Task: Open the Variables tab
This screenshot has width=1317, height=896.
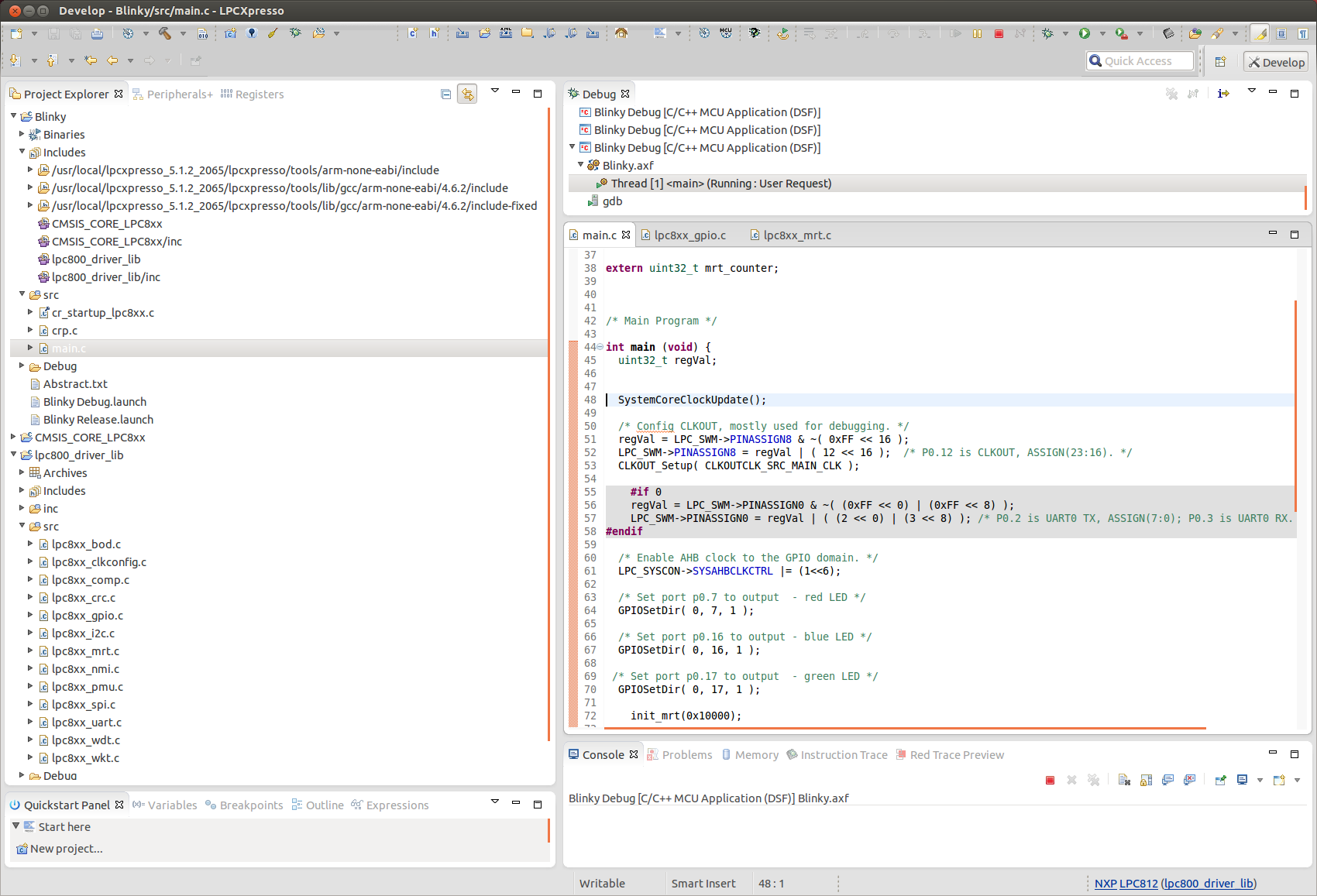Action: point(165,805)
